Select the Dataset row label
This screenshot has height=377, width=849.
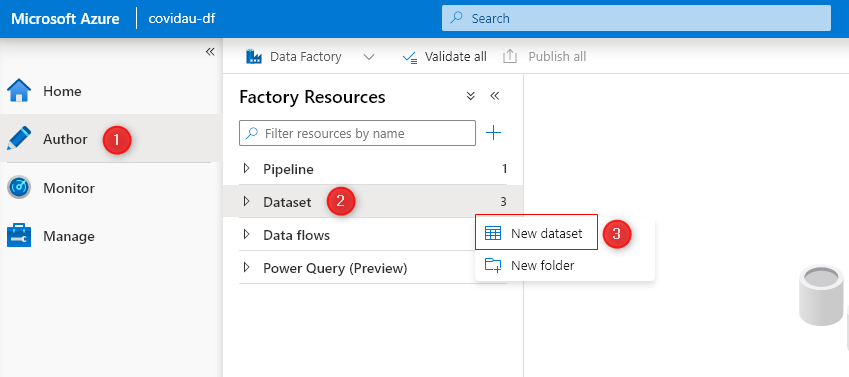pos(287,202)
